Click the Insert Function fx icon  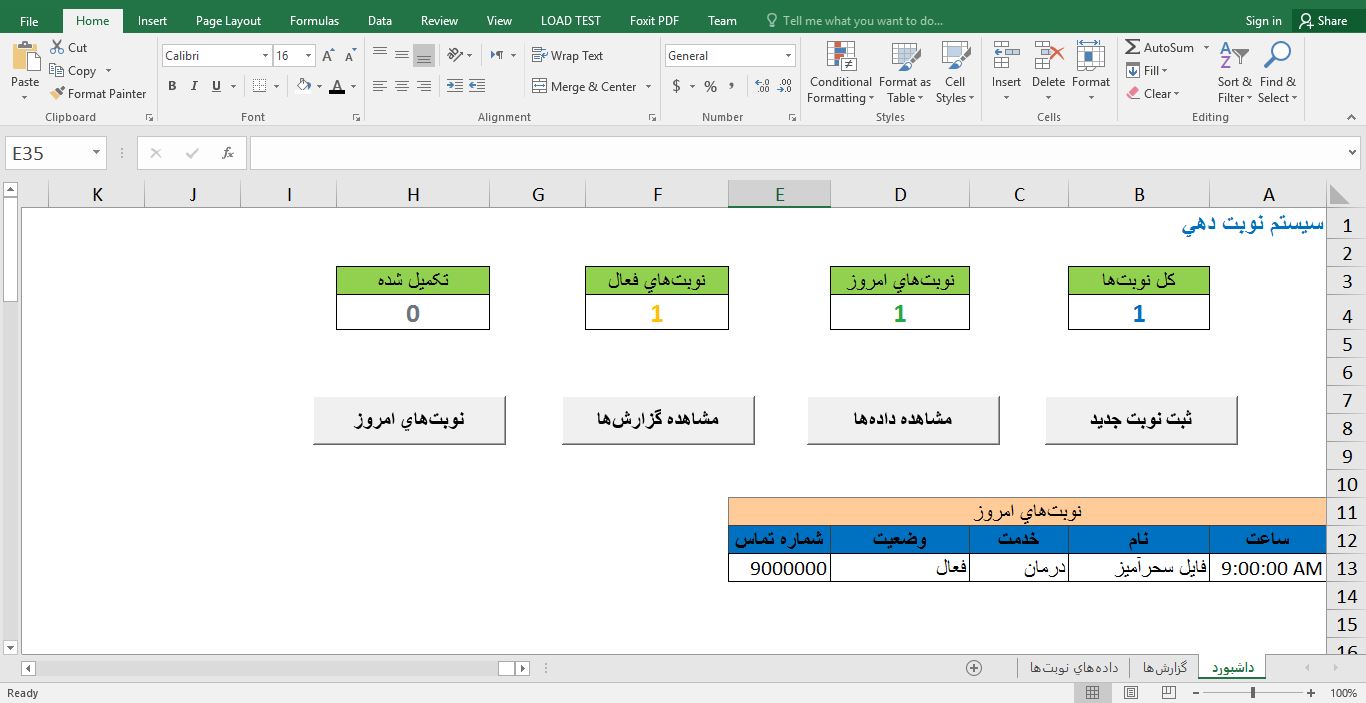click(x=228, y=153)
